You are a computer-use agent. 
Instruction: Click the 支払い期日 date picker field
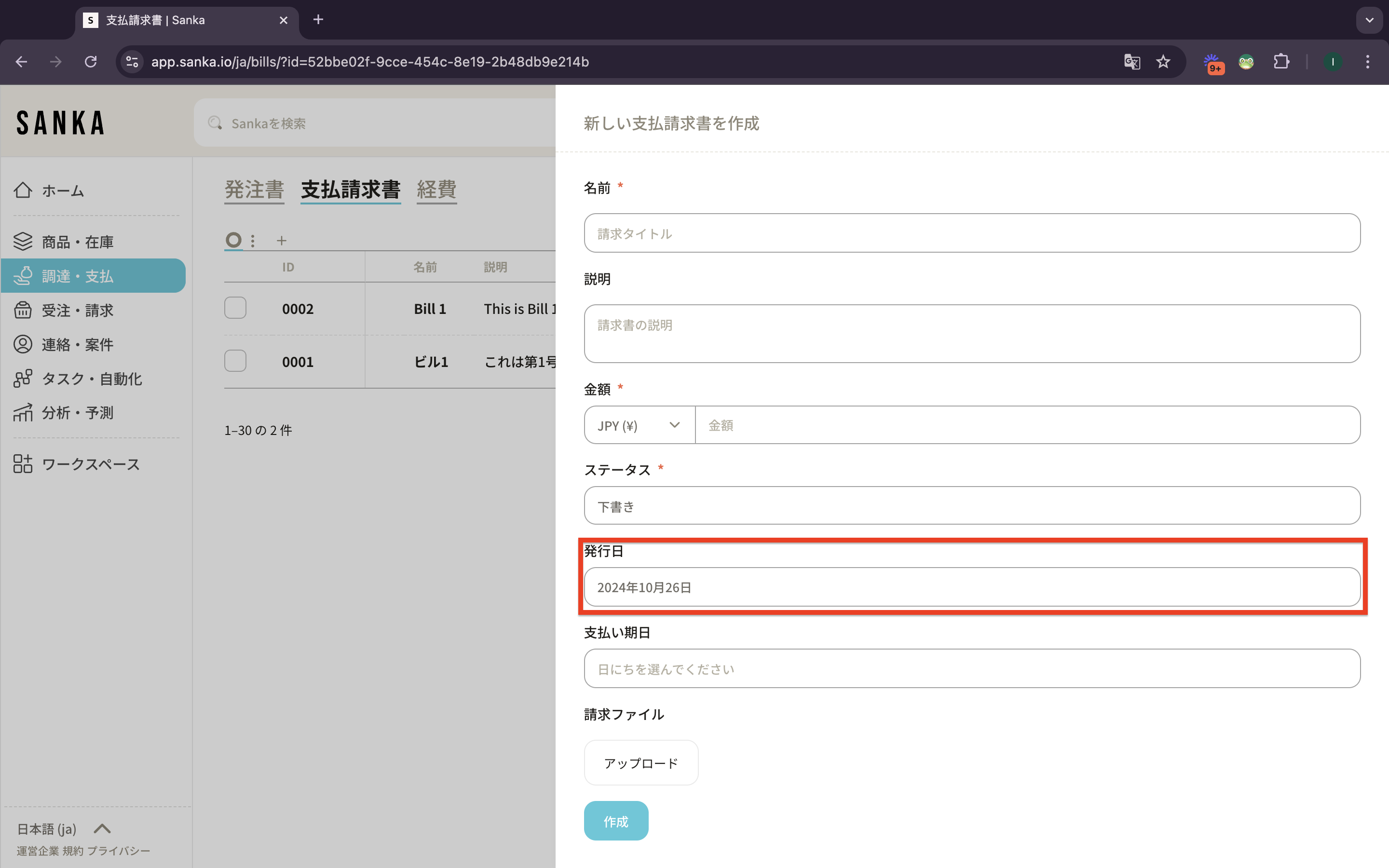click(971, 669)
